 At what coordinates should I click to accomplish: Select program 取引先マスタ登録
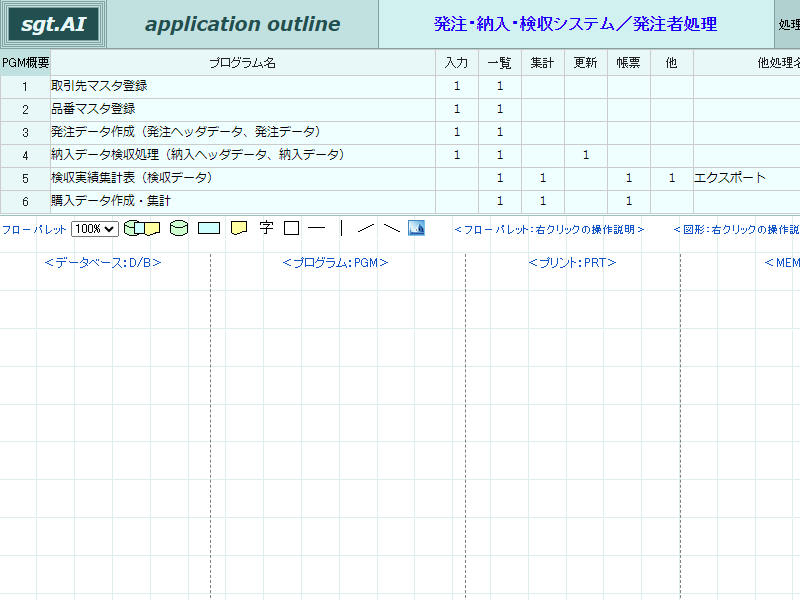(x=243, y=86)
